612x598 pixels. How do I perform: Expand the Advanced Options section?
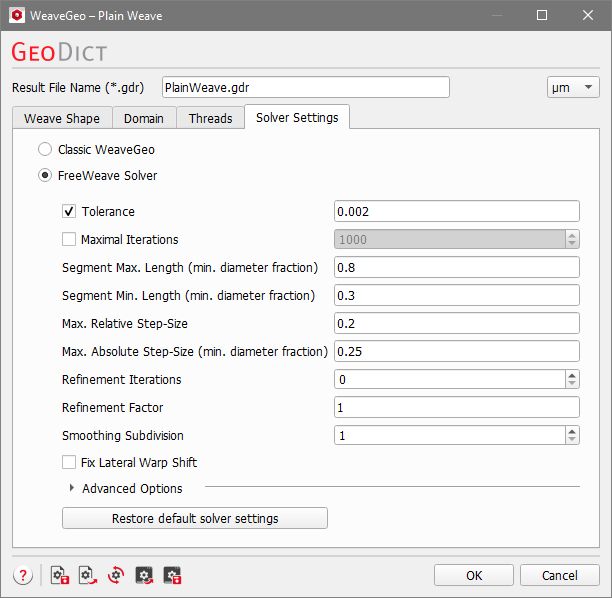click(72, 488)
